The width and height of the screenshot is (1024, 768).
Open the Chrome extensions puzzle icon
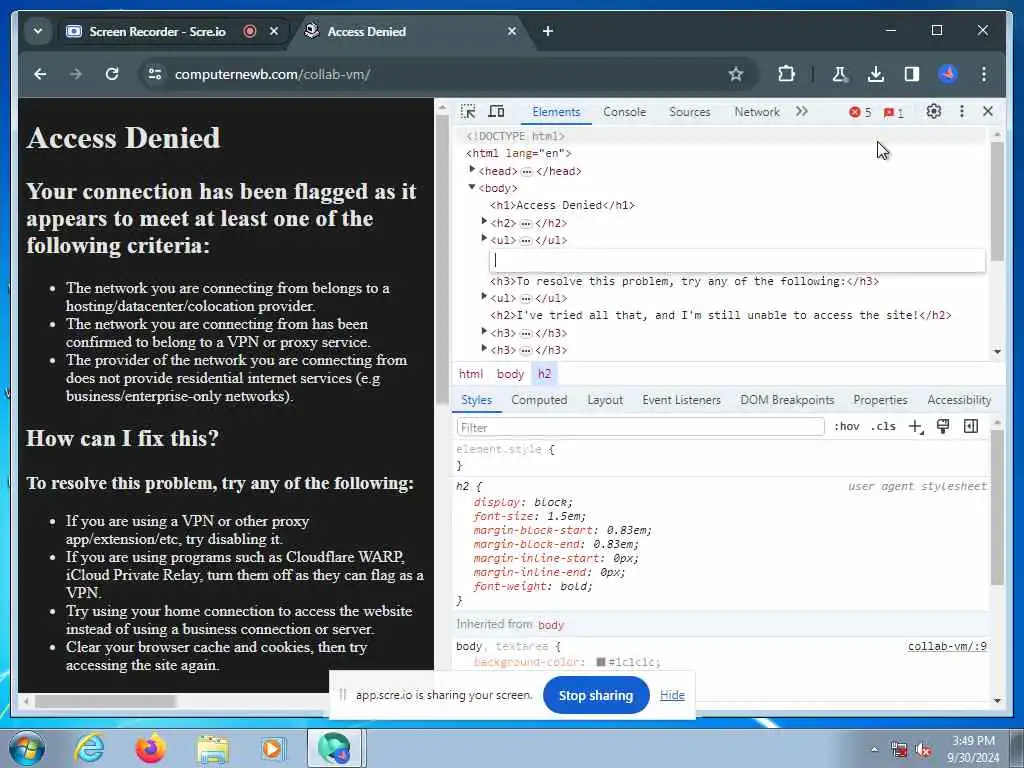click(x=787, y=74)
